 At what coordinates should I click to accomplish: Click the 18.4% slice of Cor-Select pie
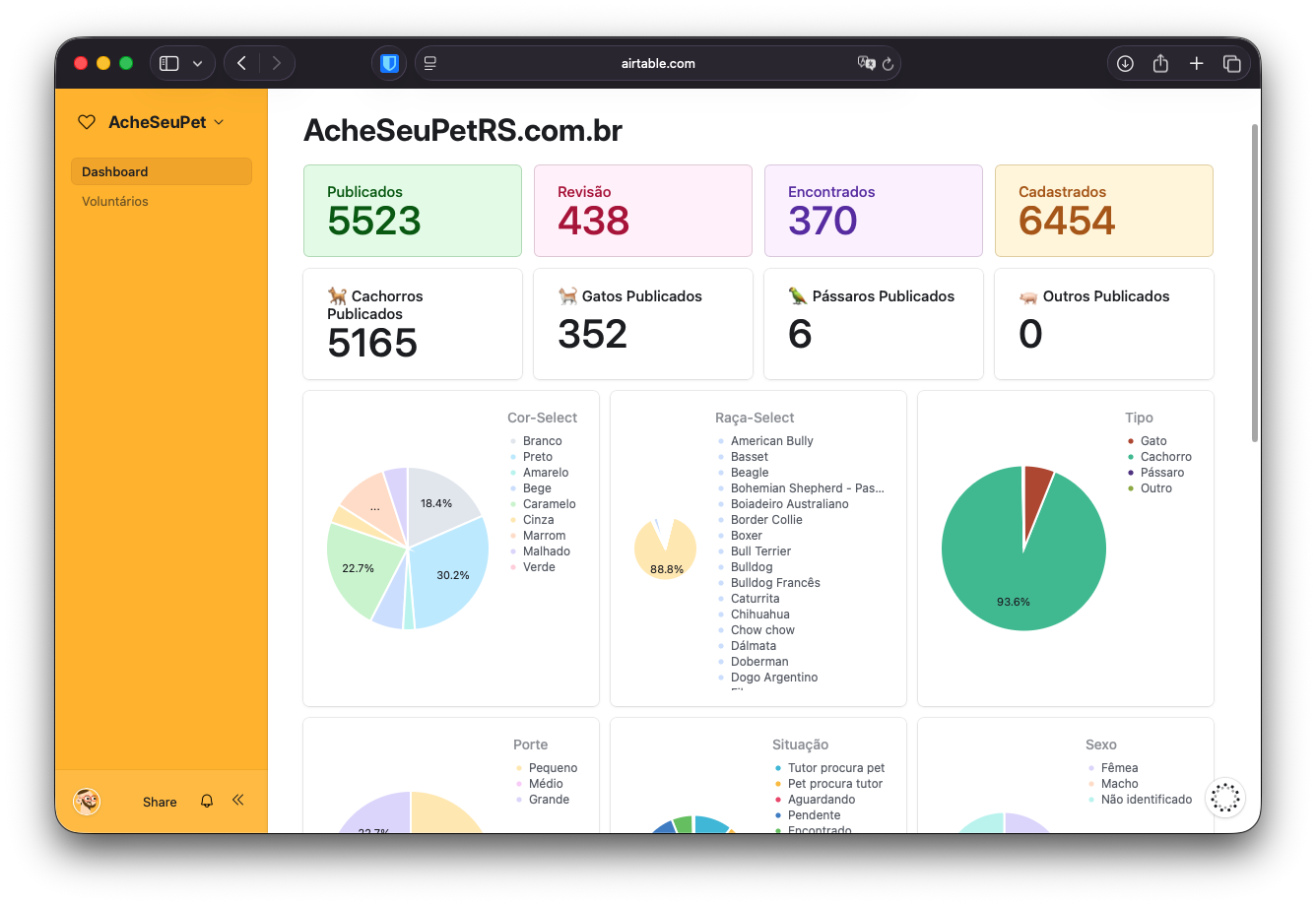pyautogui.click(x=436, y=504)
